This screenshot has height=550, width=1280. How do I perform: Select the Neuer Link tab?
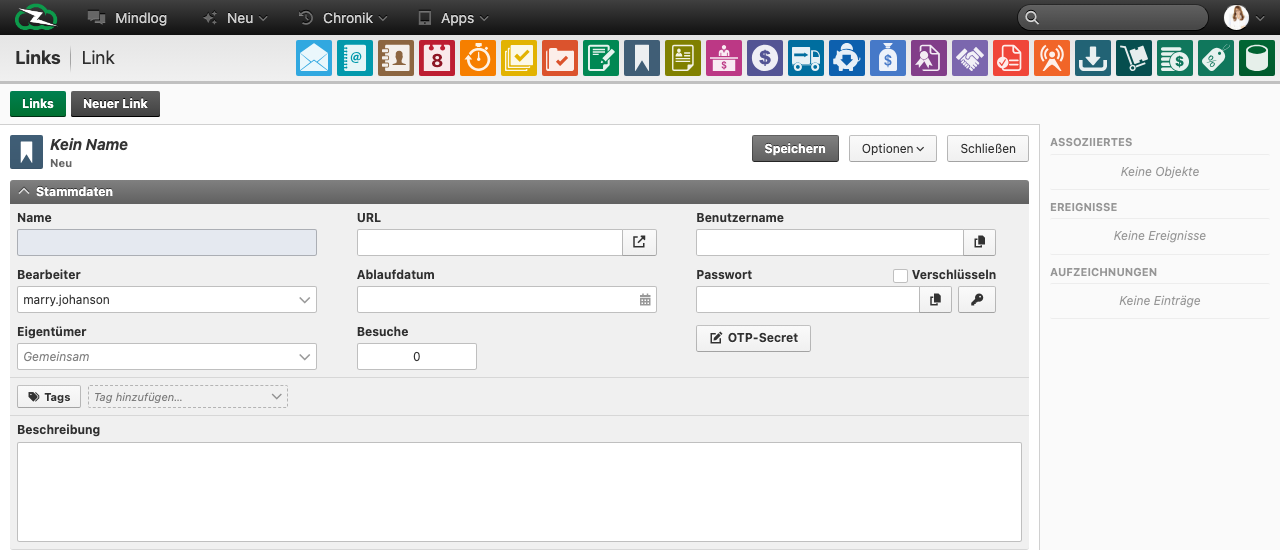[115, 104]
